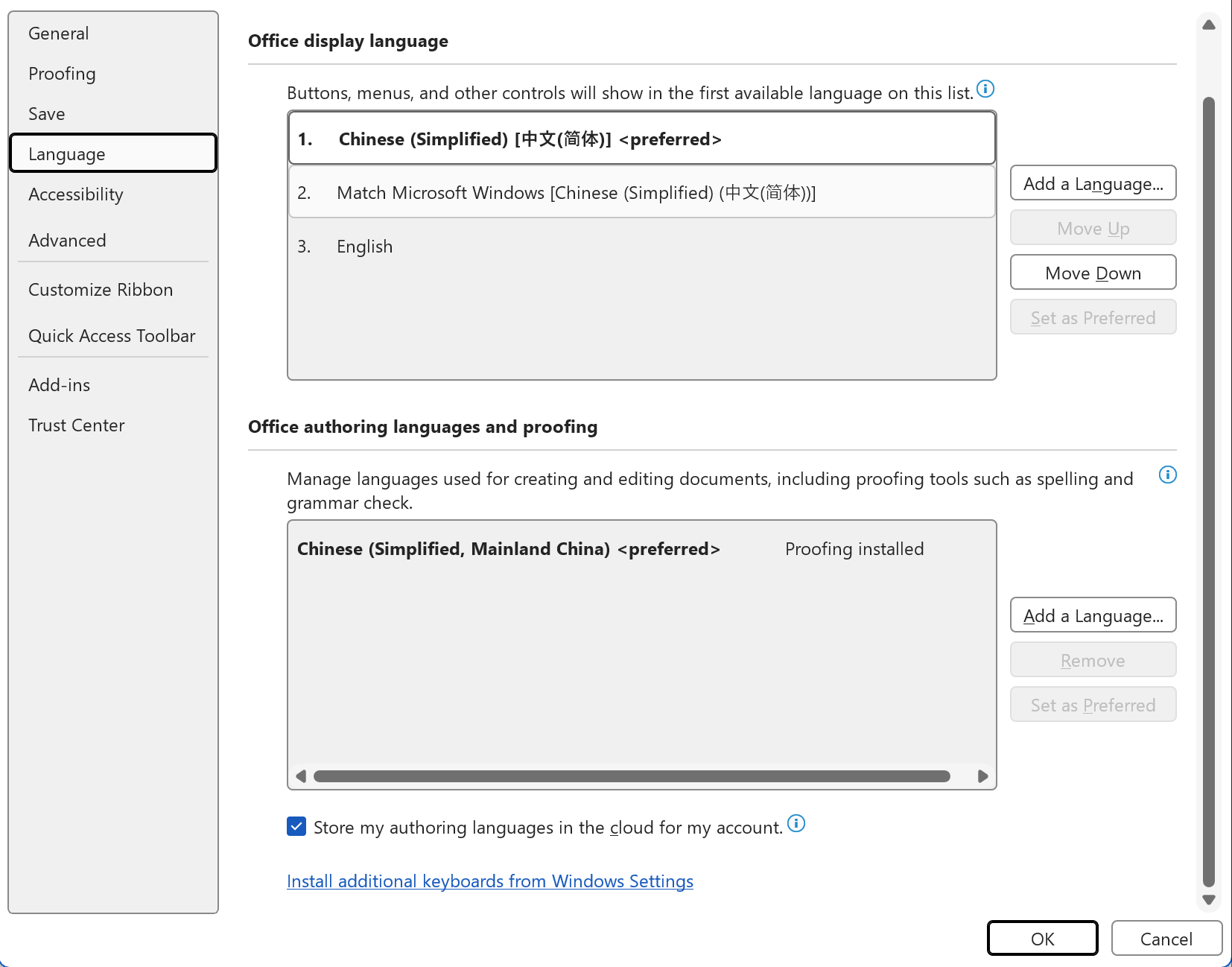Open Quick Access Toolbar settings
The width and height of the screenshot is (1232, 967).
coord(113,336)
